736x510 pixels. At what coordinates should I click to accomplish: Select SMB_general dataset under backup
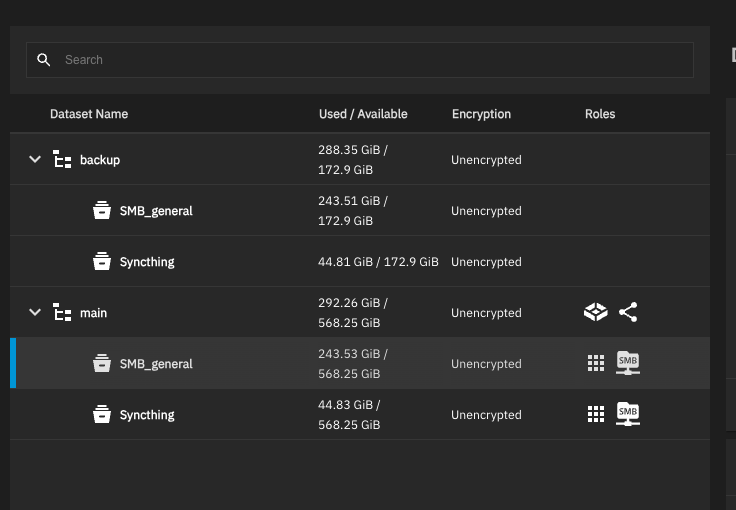360,210
